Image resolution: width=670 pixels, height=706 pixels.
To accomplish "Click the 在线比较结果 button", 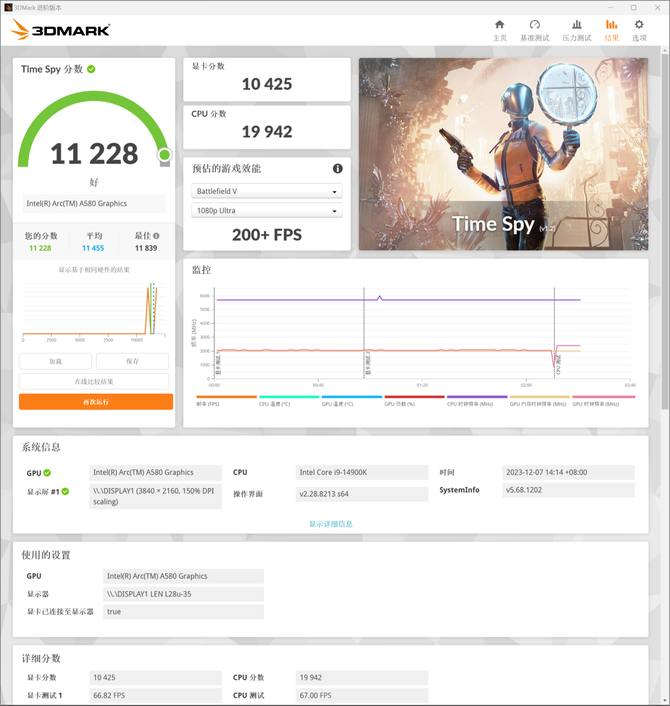I will coord(94,382).
